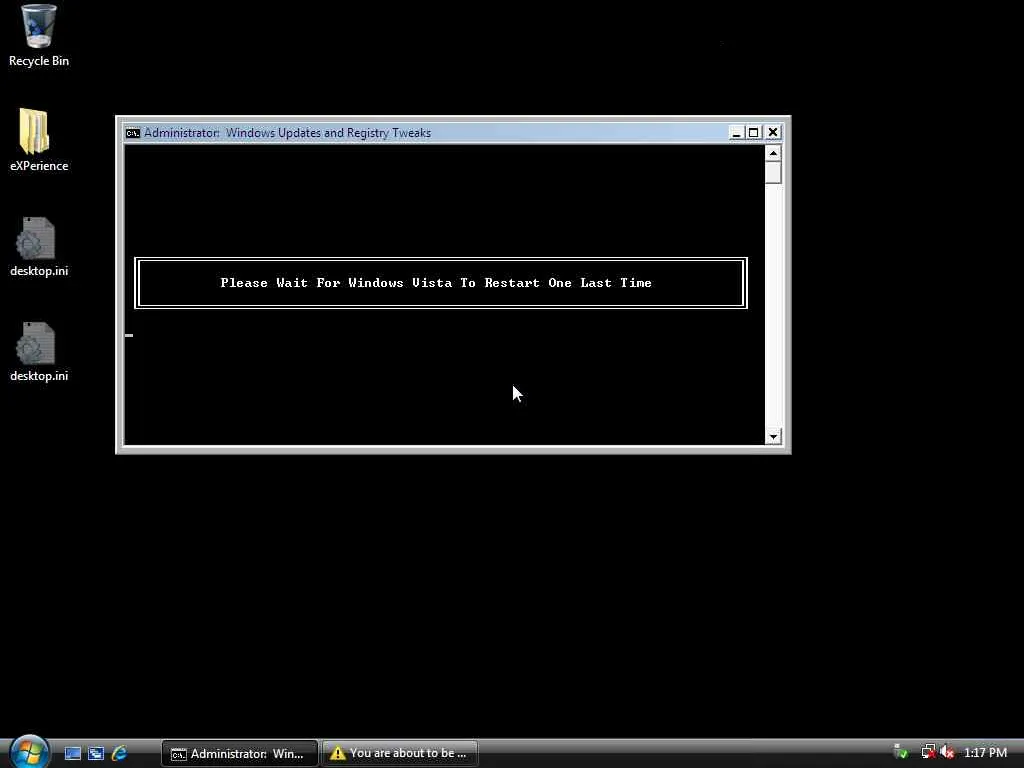Click the network tray icon with red X
This screenshot has width=1024, height=768.
click(927, 752)
